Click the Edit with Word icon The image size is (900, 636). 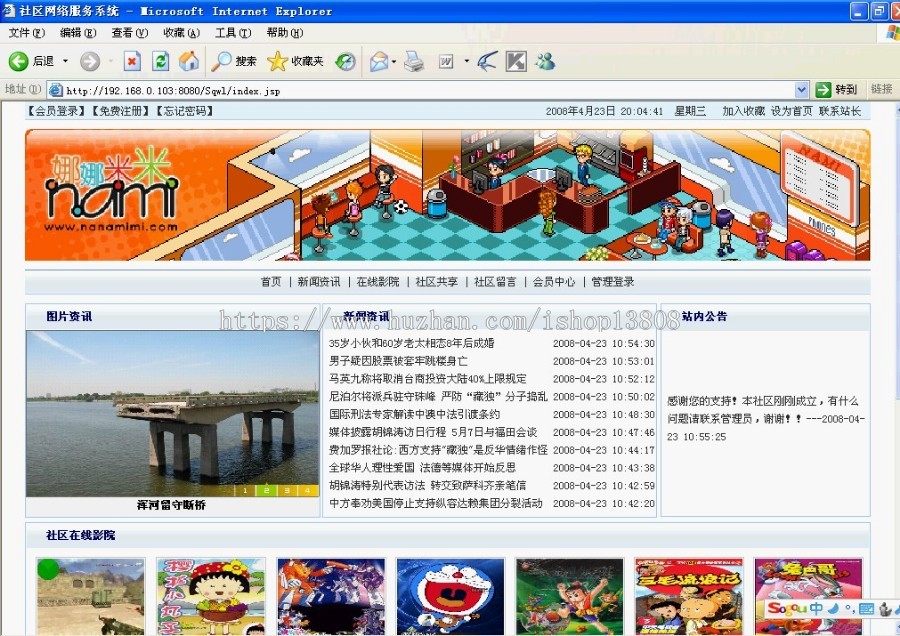(x=445, y=61)
